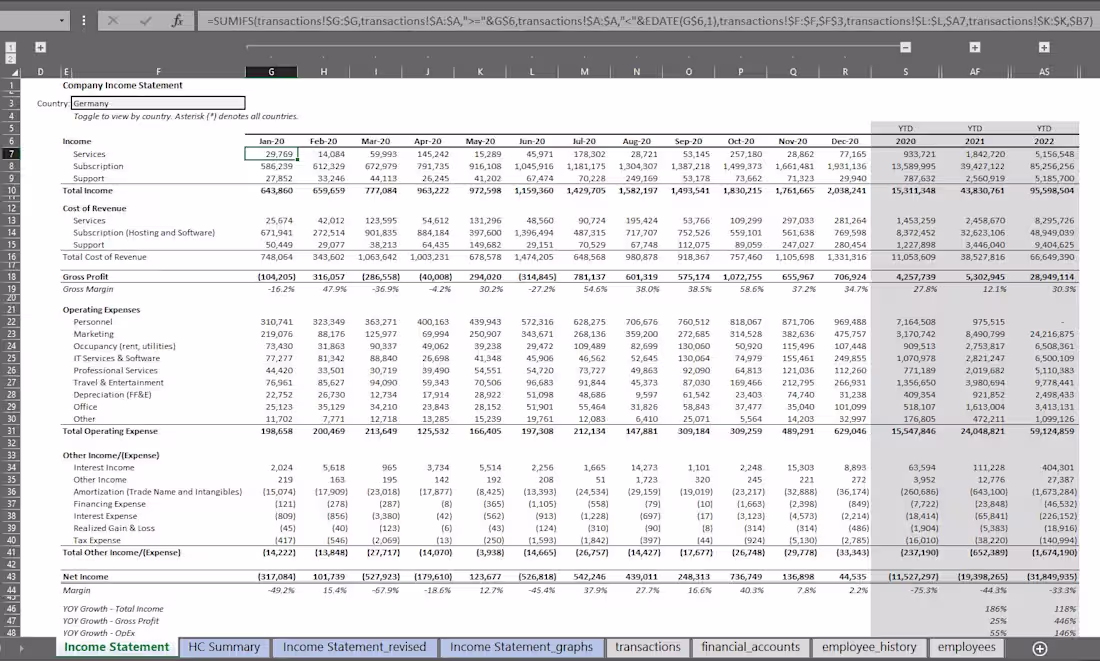This screenshot has width=1100, height=661.
Task: Add a new sheet with plus icon
Action: 1040,648
